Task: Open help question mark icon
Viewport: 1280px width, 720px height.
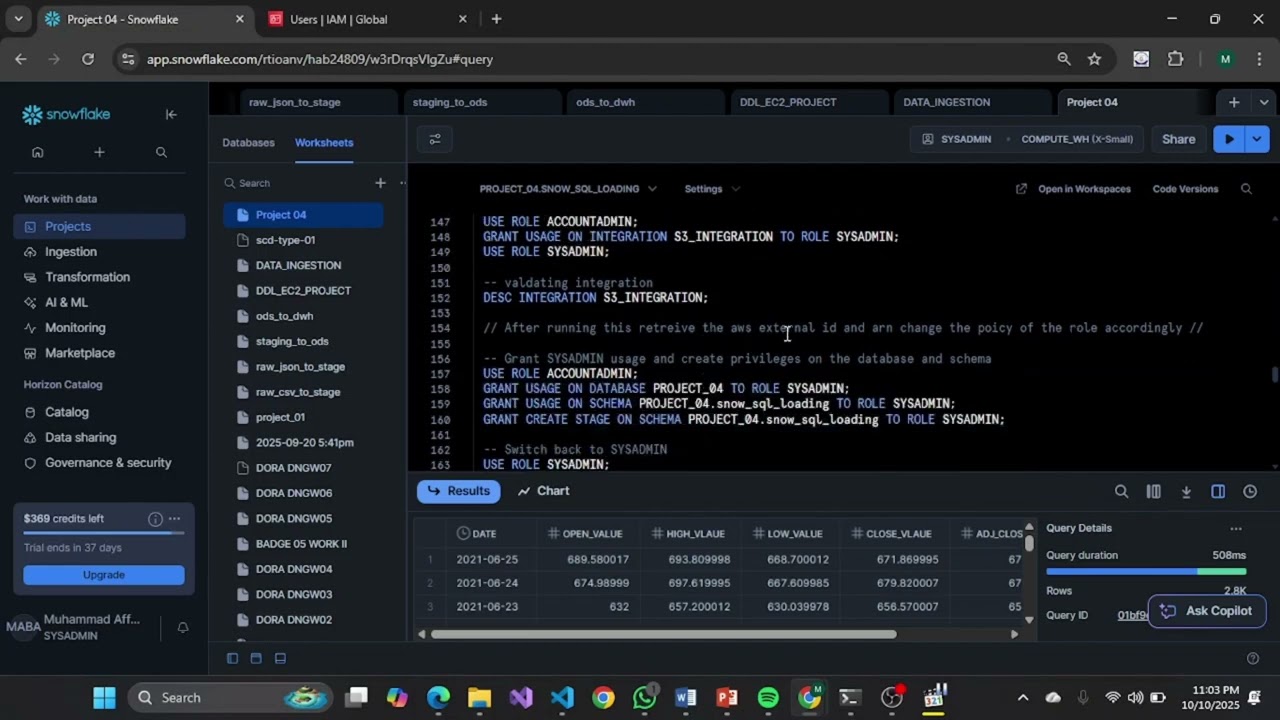Action: (1253, 658)
